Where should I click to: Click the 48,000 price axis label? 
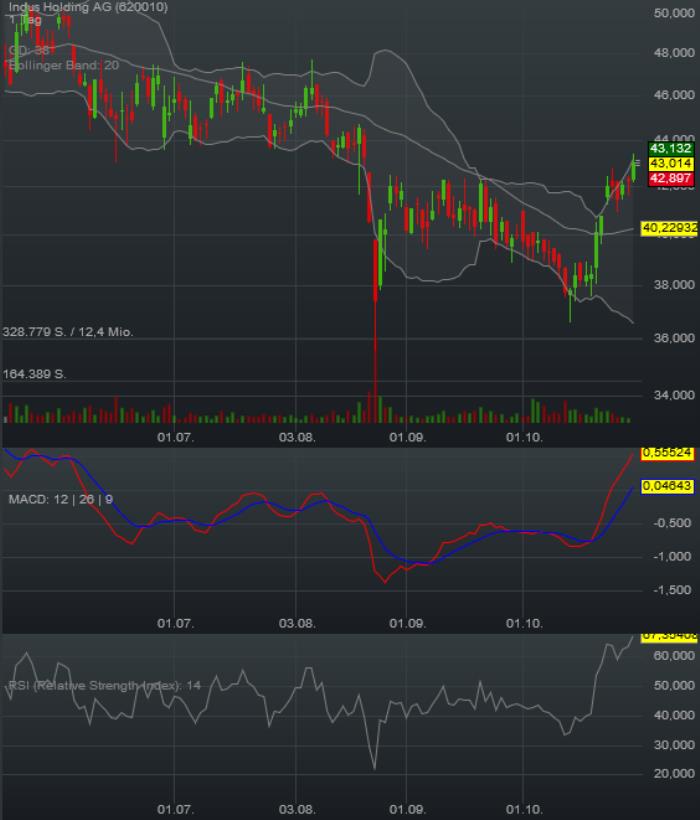pos(672,55)
